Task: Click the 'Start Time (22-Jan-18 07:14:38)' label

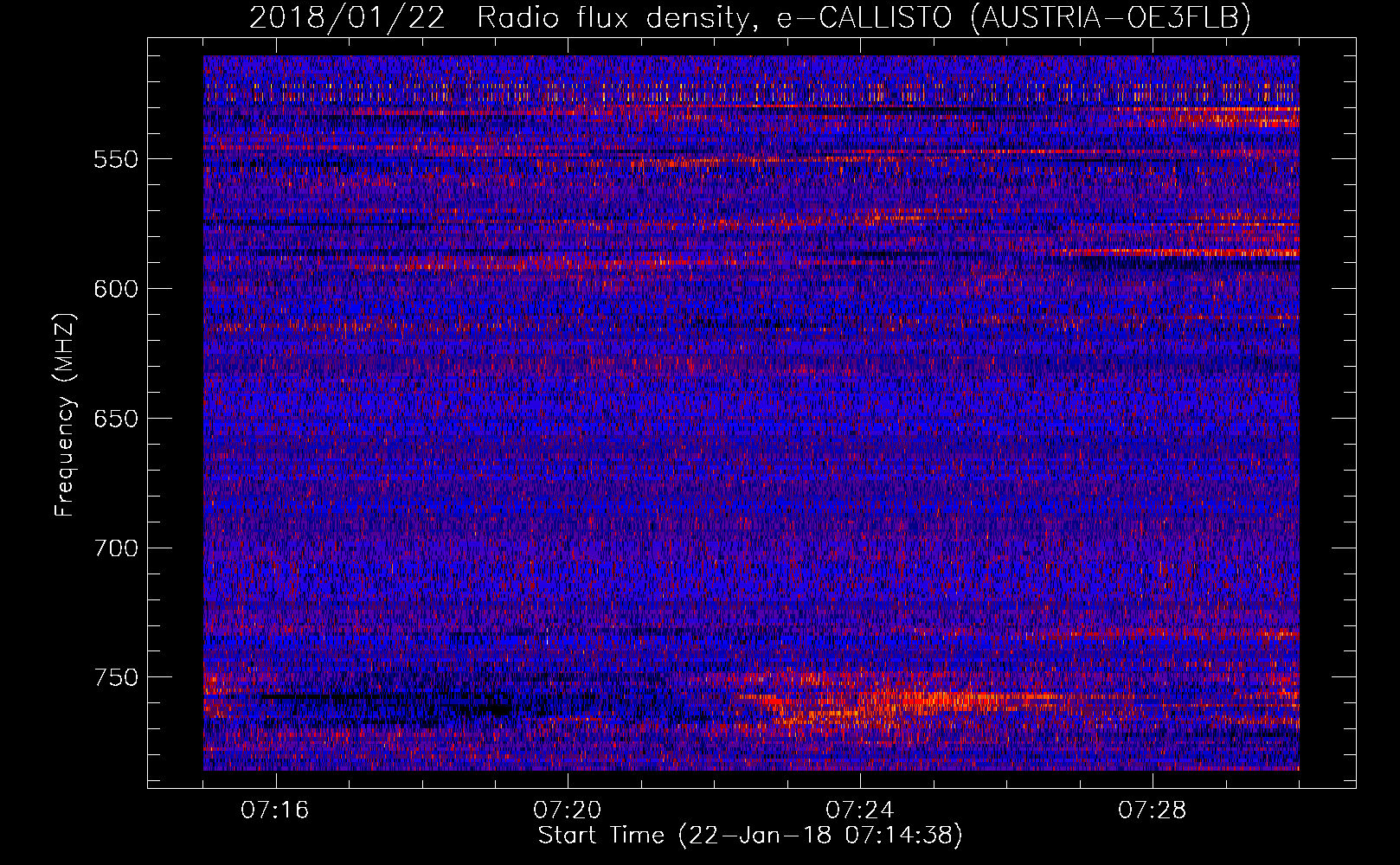Action: [x=750, y=836]
